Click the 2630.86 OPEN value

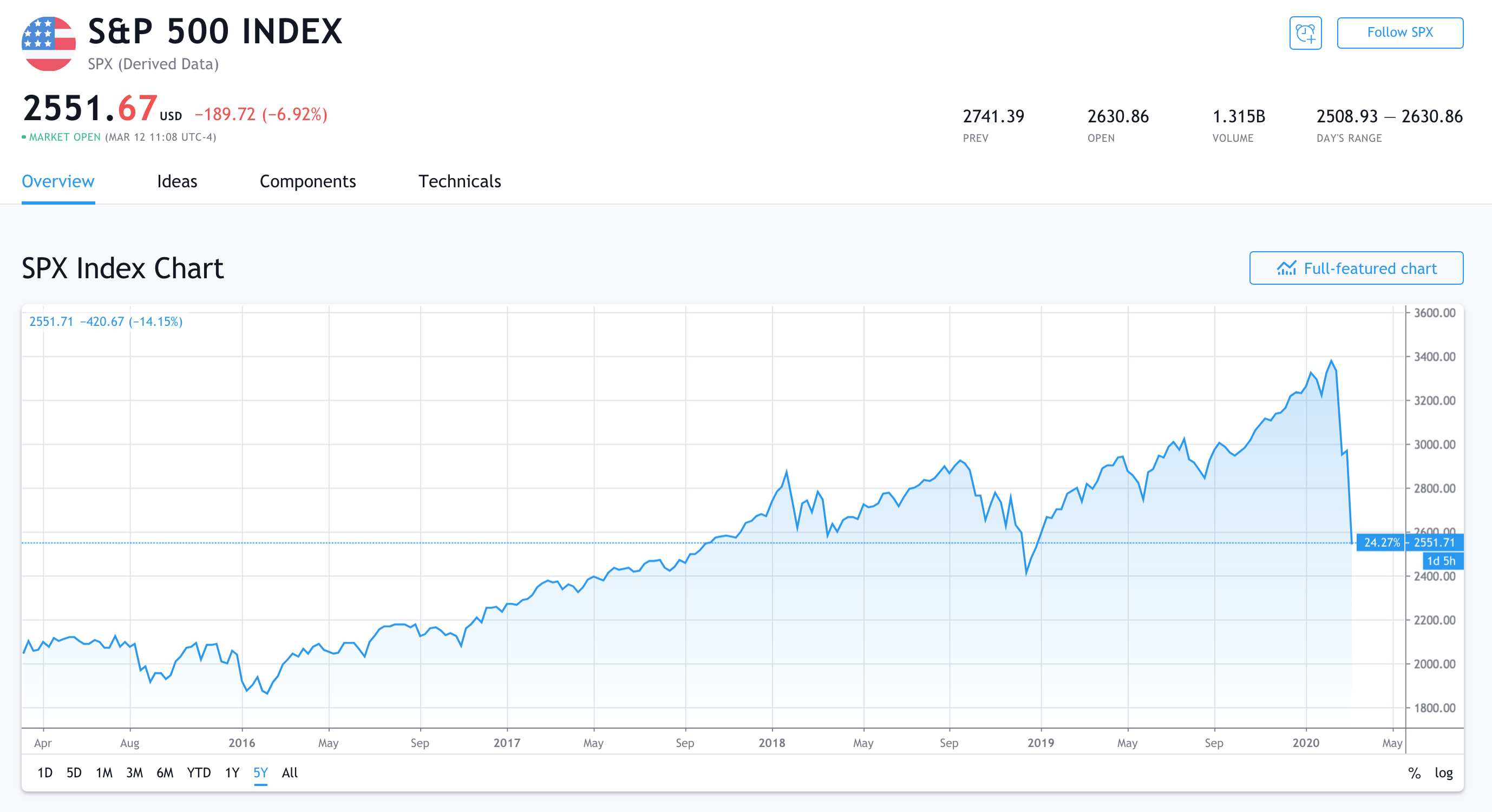pyautogui.click(x=1118, y=116)
